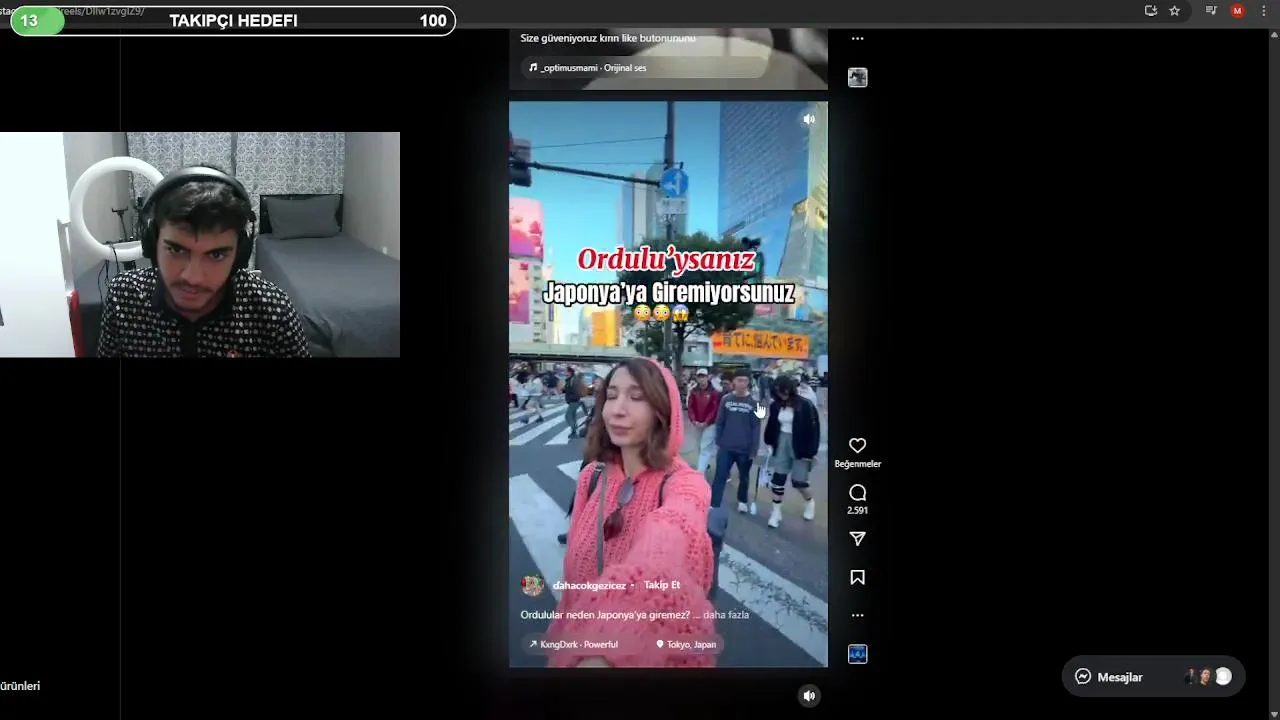Expand the caption with 'daha fazla'

pyautogui.click(x=726, y=615)
